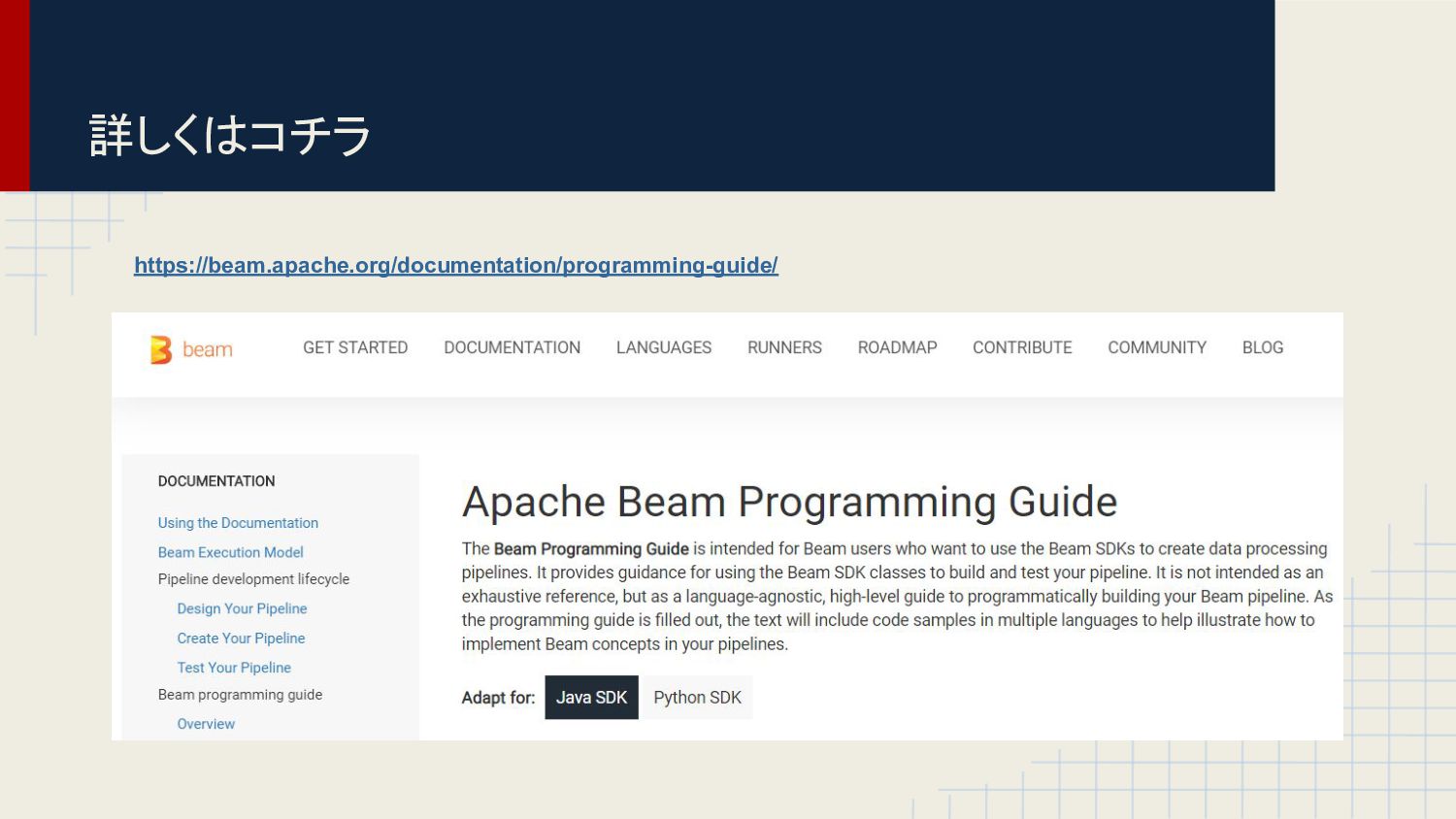The image size is (1456, 819).
Task: Go to the RUNNERS nav item
Action: point(784,347)
